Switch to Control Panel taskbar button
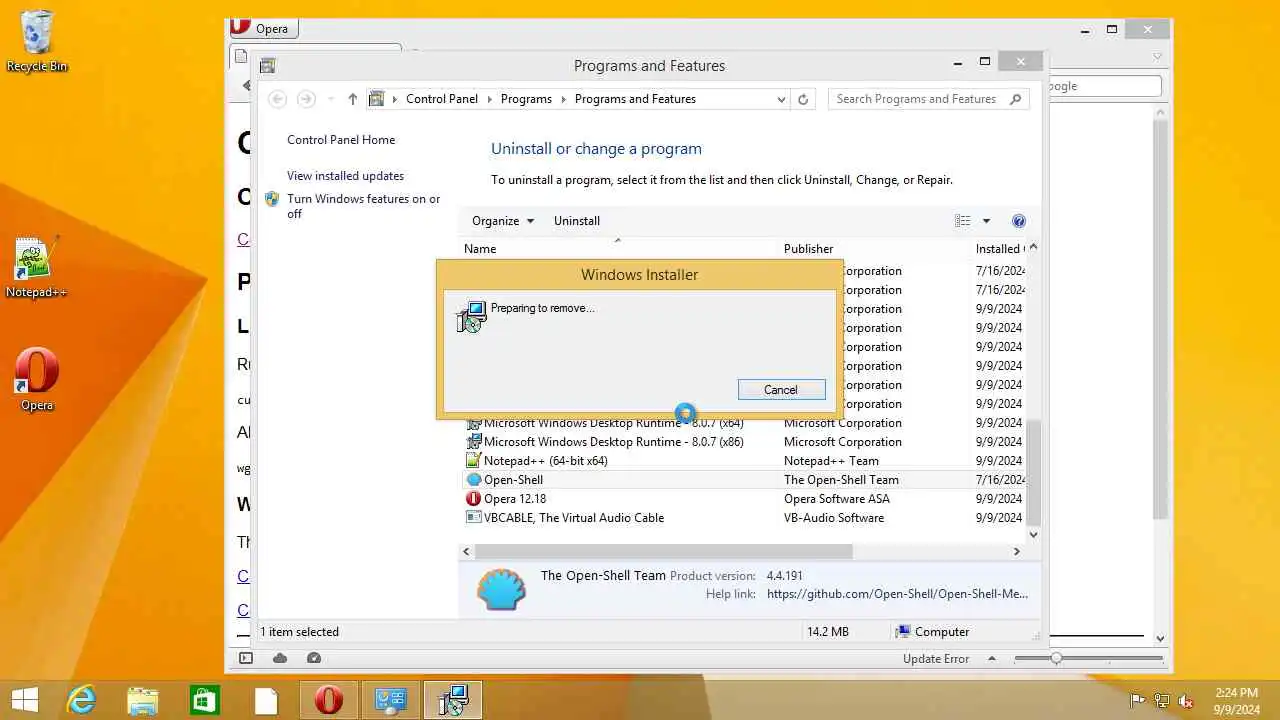 (x=390, y=700)
